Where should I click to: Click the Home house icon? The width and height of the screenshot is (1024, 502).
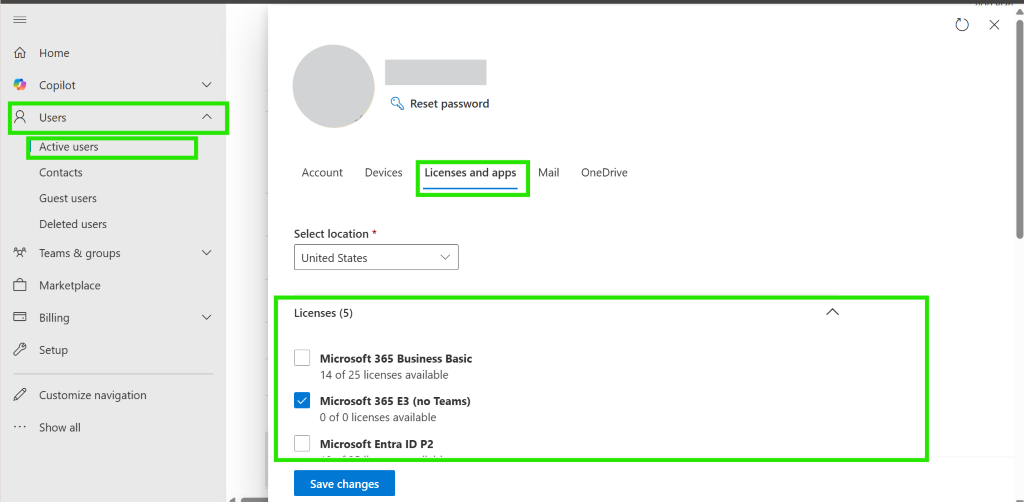tap(20, 53)
